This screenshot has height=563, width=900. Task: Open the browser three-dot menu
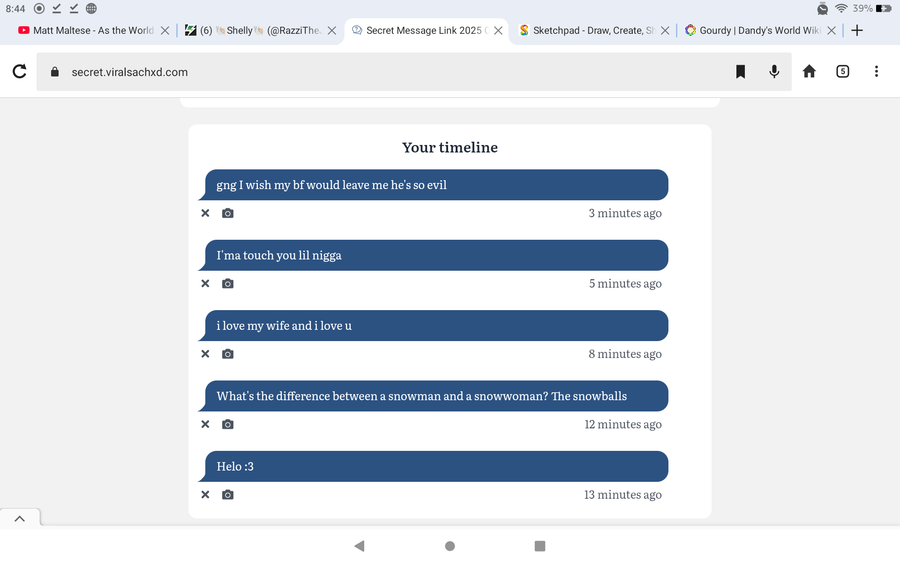click(x=876, y=72)
